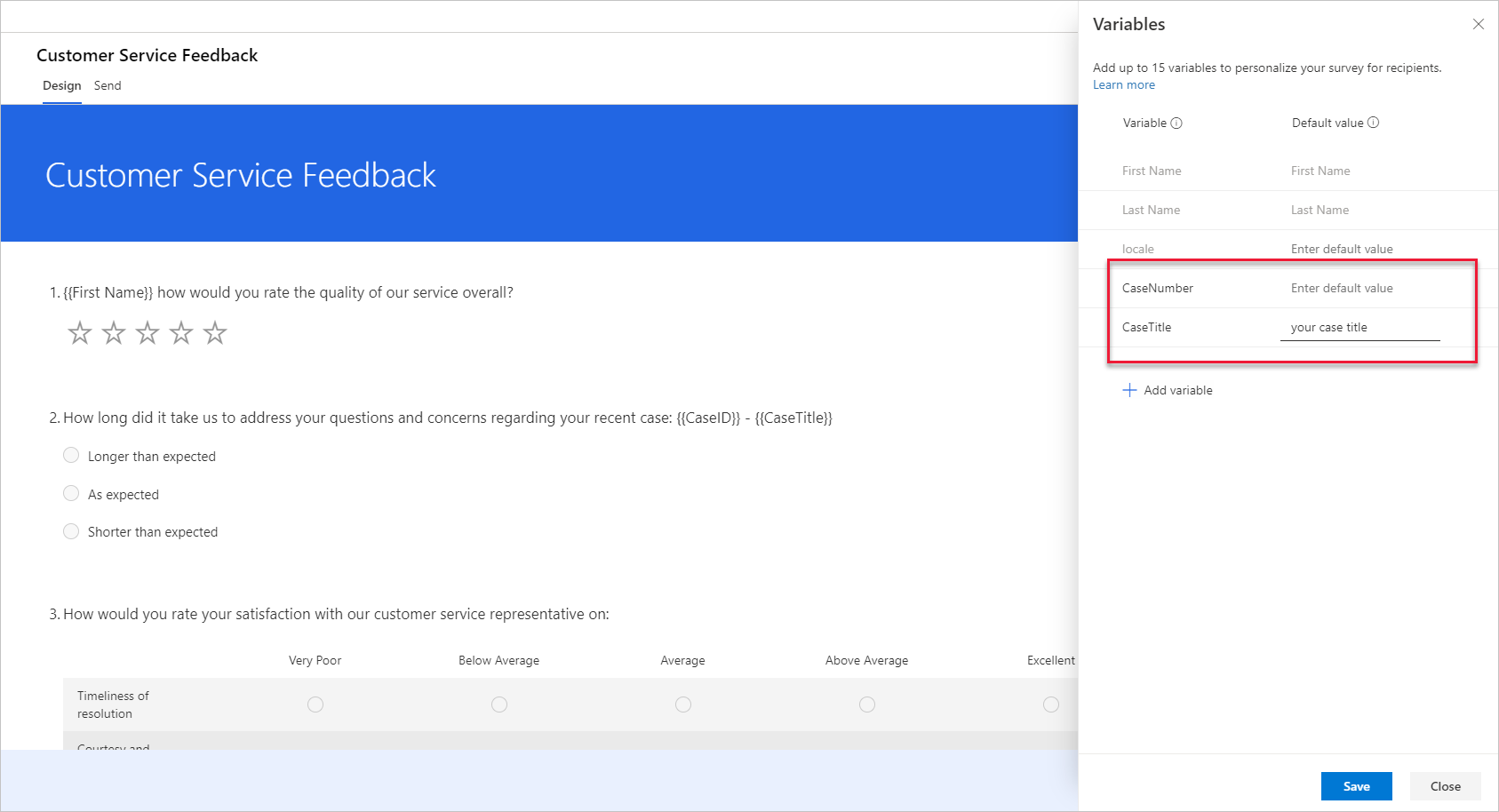
Task: Rate four stars on question 1
Action: [x=181, y=333]
